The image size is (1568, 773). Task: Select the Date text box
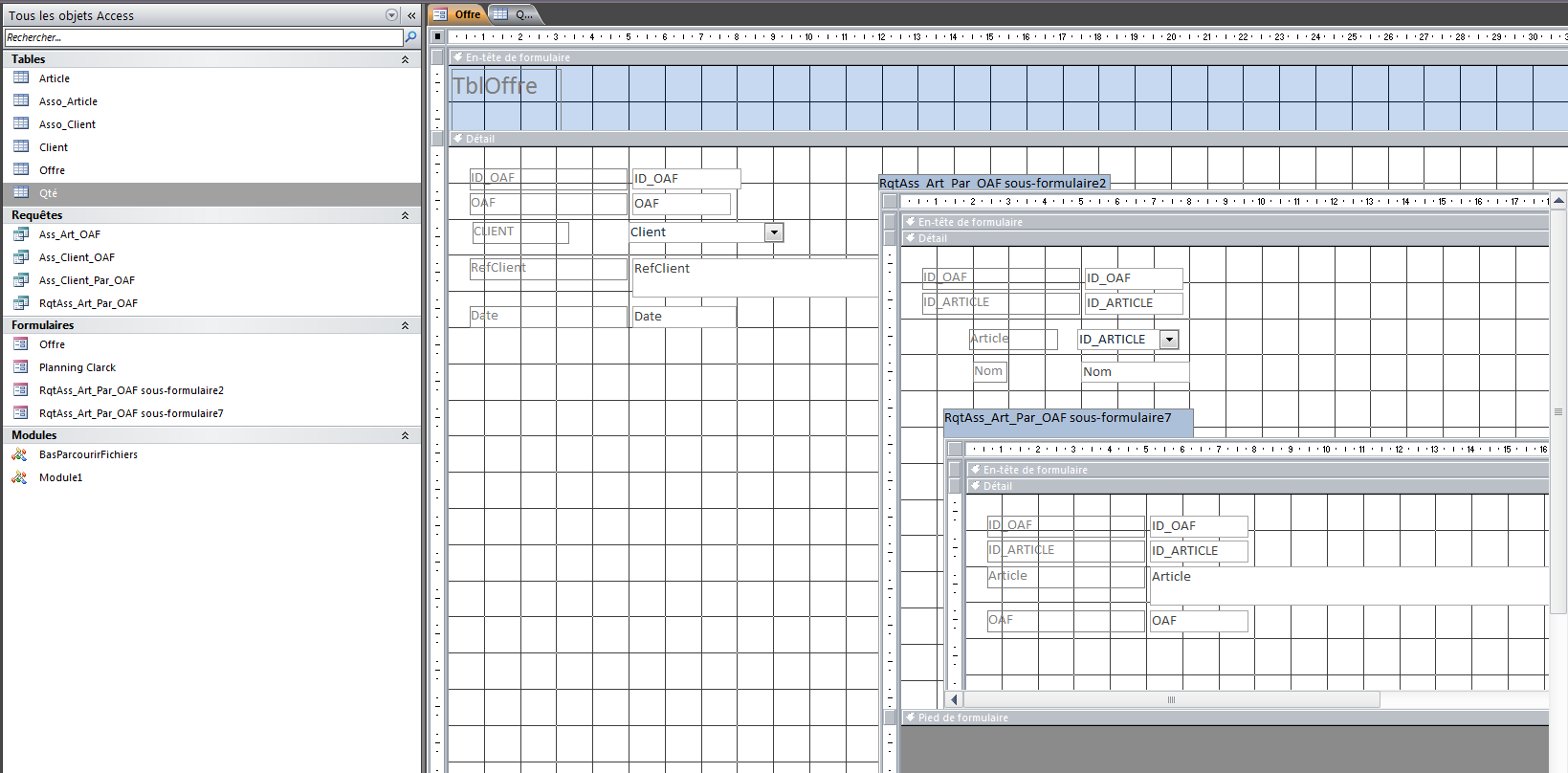pos(683,317)
